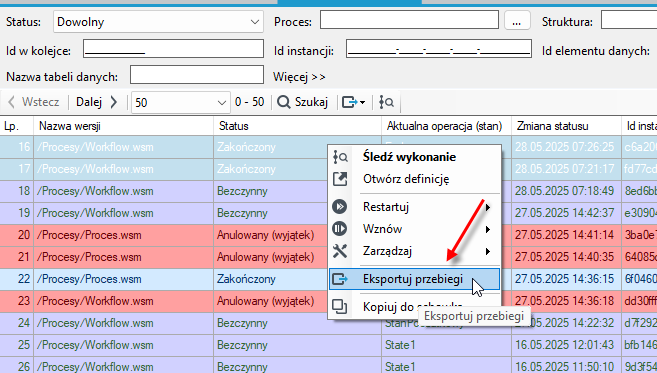Sort by the Lp. column header
The image size is (657, 373).
point(17,126)
